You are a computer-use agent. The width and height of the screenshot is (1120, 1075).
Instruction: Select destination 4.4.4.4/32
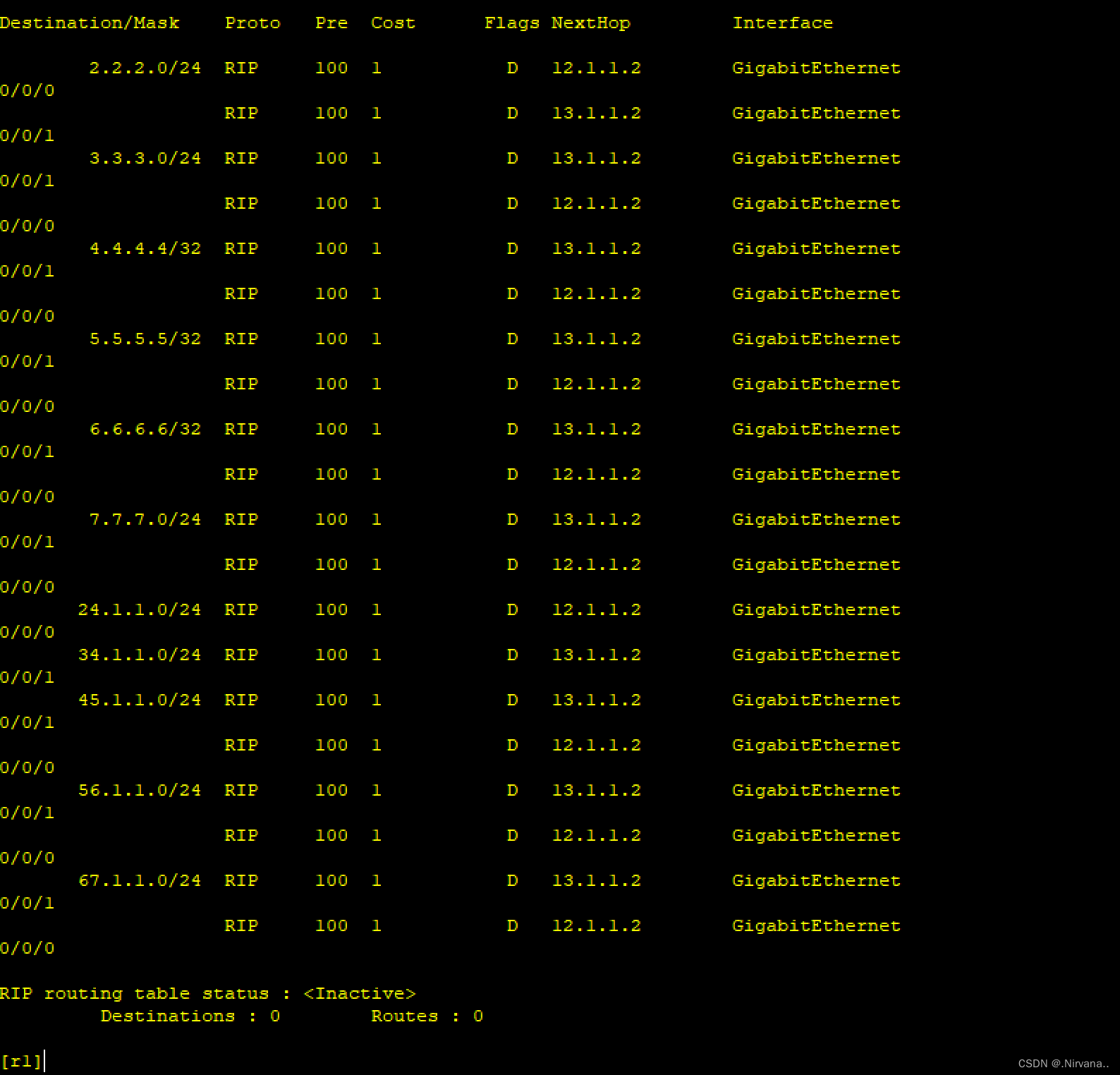coord(145,249)
